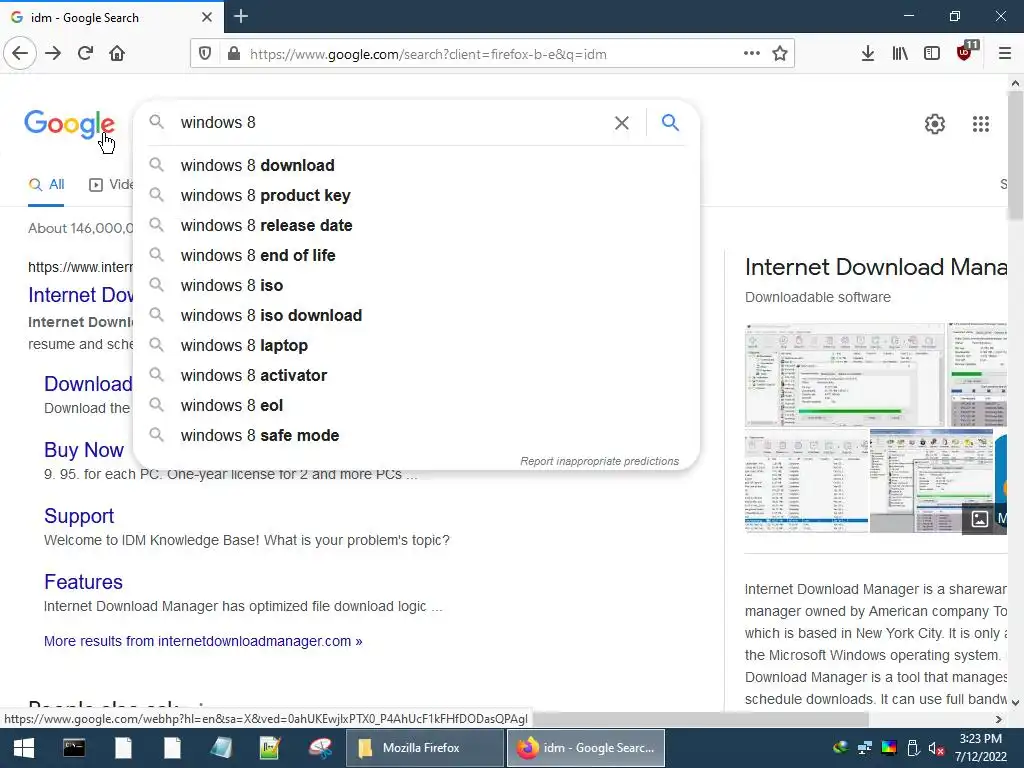Image resolution: width=1024 pixels, height=768 pixels.
Task: Choose suggestion windows 8 end of life
Action: point(417,255)
